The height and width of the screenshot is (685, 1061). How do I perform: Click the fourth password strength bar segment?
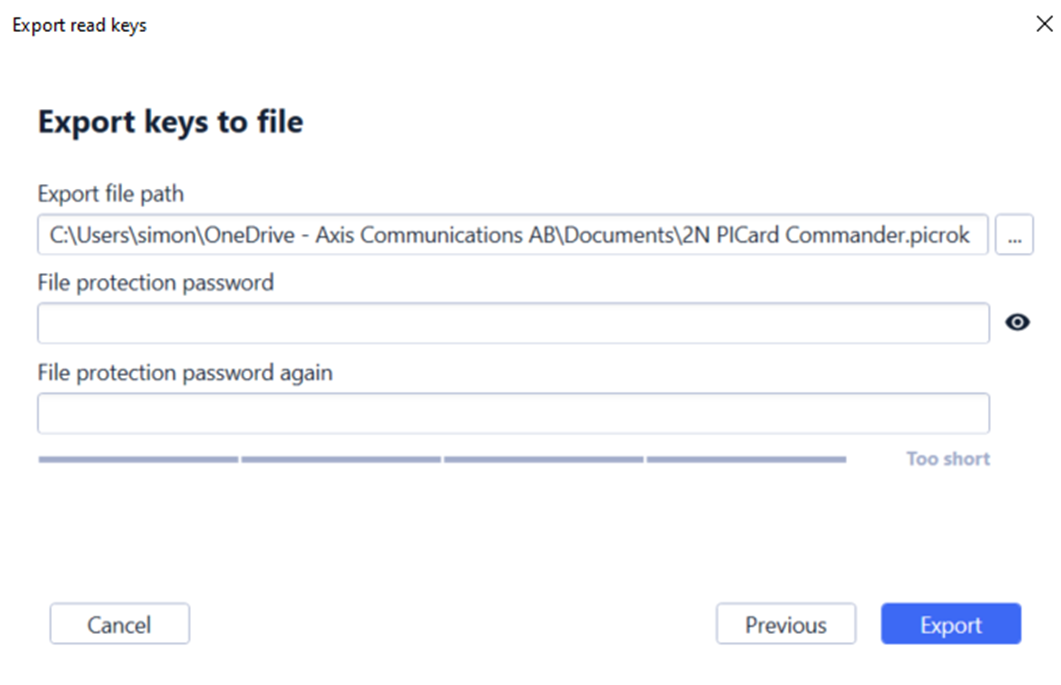pos(746,460)
